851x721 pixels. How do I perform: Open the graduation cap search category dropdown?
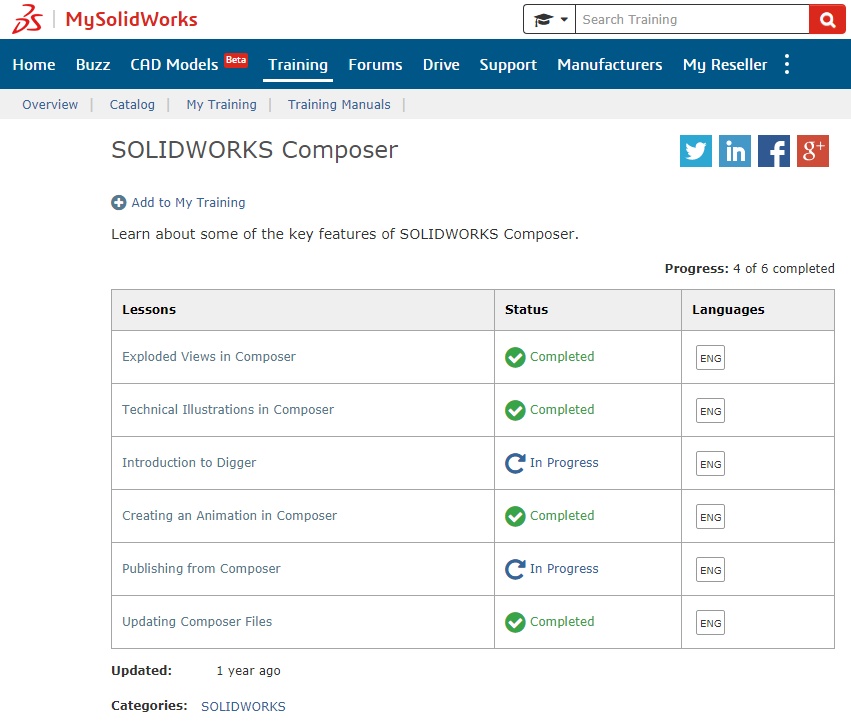[549, 20]
